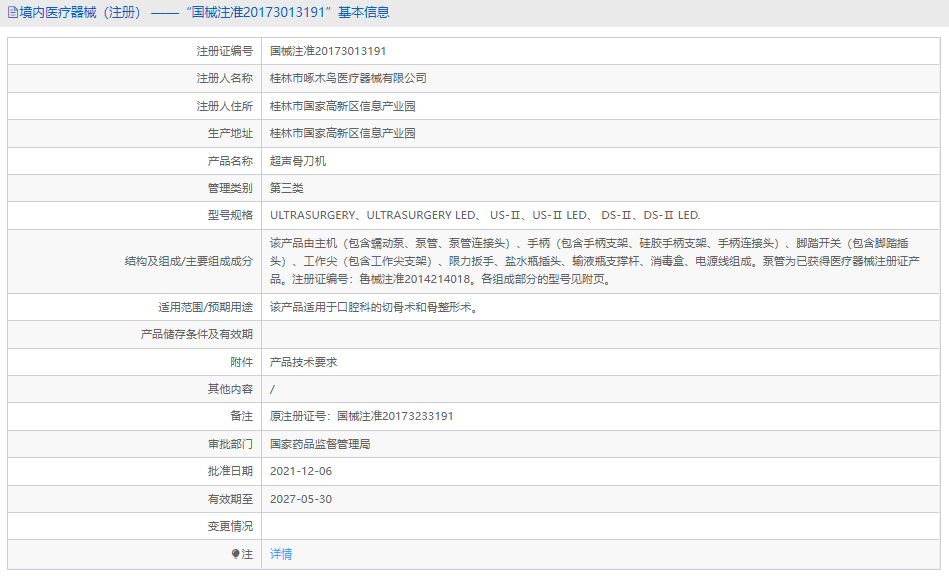This screenshot has width=949, height=578.
Task: Select the 管理类别 value 第三类
Action: click(284, 187)
